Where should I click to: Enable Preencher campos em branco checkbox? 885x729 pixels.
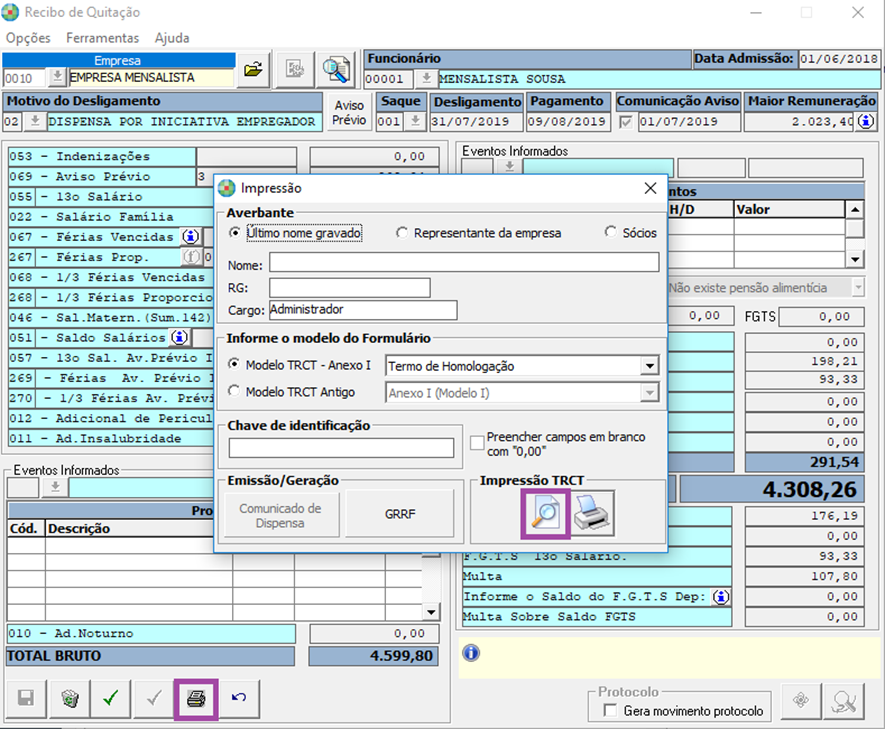point(477,443)
